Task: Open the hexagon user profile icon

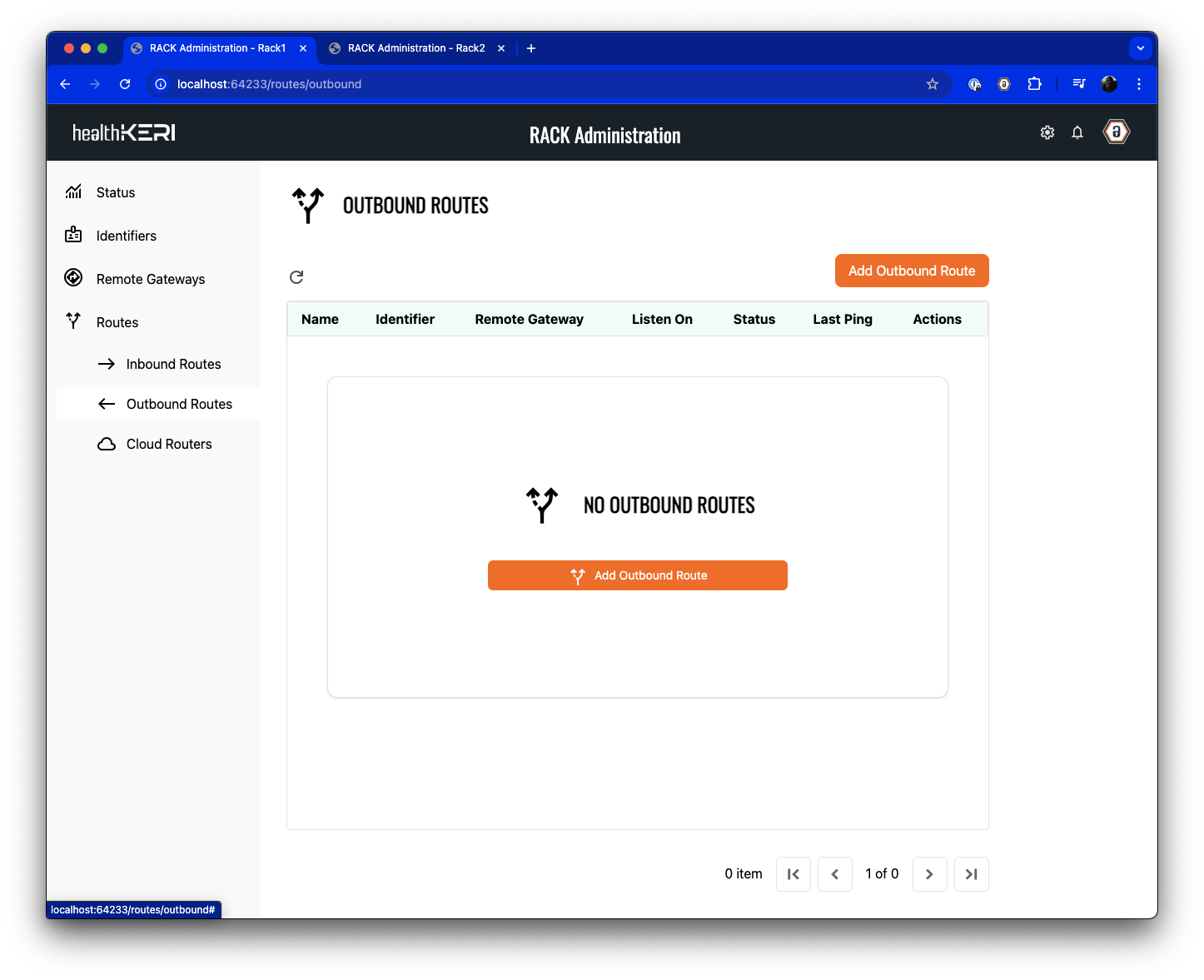Action: [1117, 132]
